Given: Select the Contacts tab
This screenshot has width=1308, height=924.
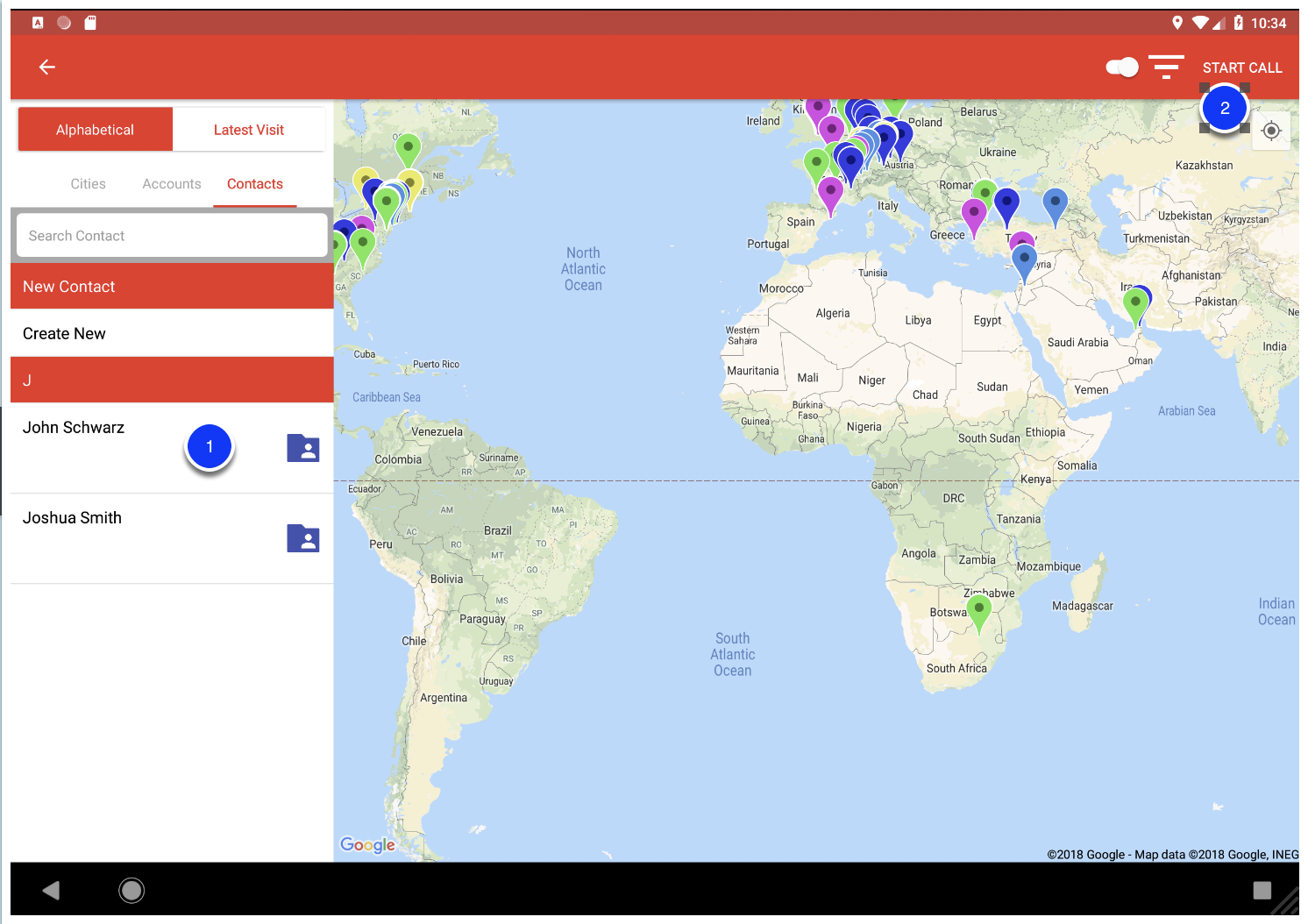Looking at the screenshot, I should tap(255, 184).
